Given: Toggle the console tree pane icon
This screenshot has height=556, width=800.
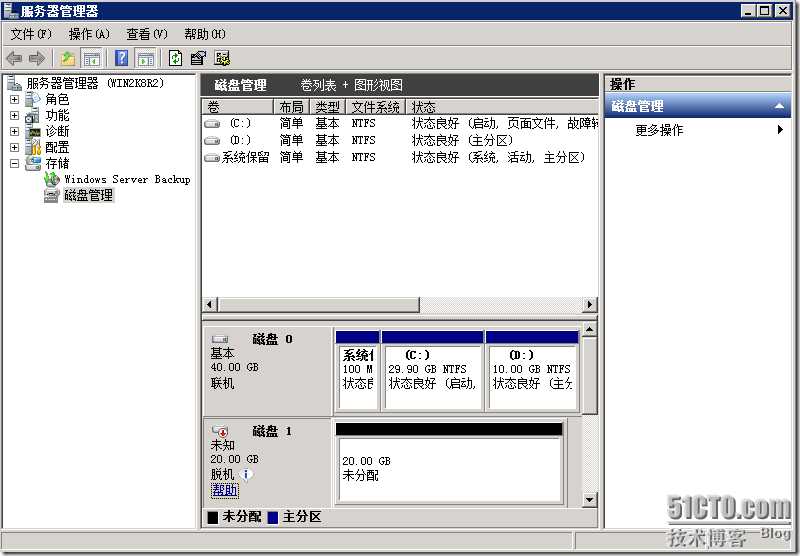Looking at the screenshot, I should (x=92, y=59).
